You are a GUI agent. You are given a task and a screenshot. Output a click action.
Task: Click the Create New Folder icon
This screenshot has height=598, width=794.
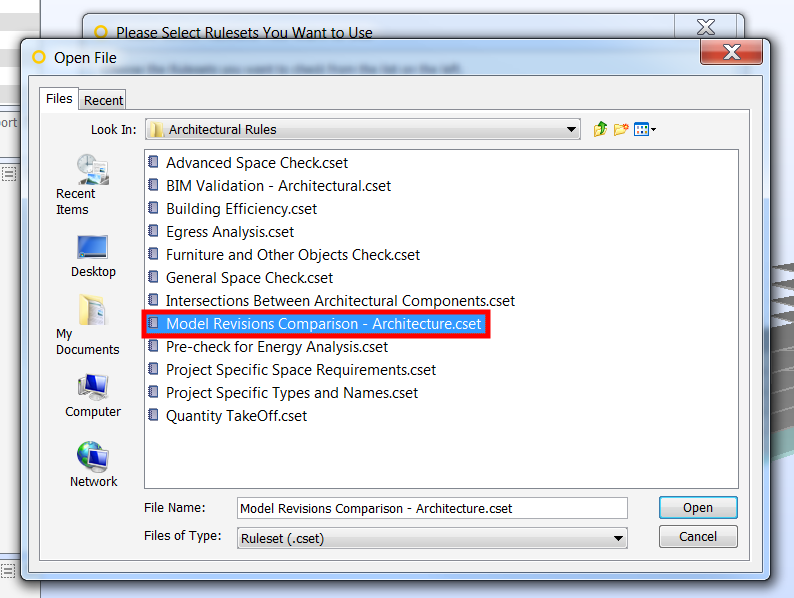pos(621,130)
